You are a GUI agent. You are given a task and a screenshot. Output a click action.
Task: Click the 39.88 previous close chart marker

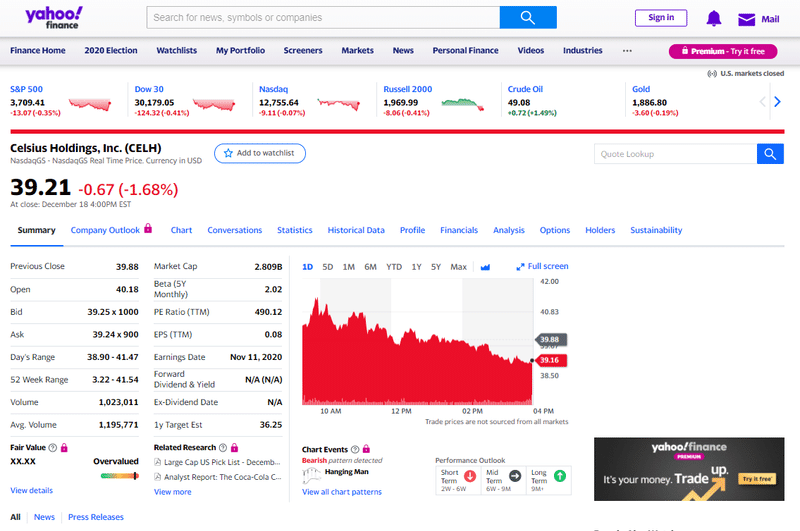[x=551, y=339]
